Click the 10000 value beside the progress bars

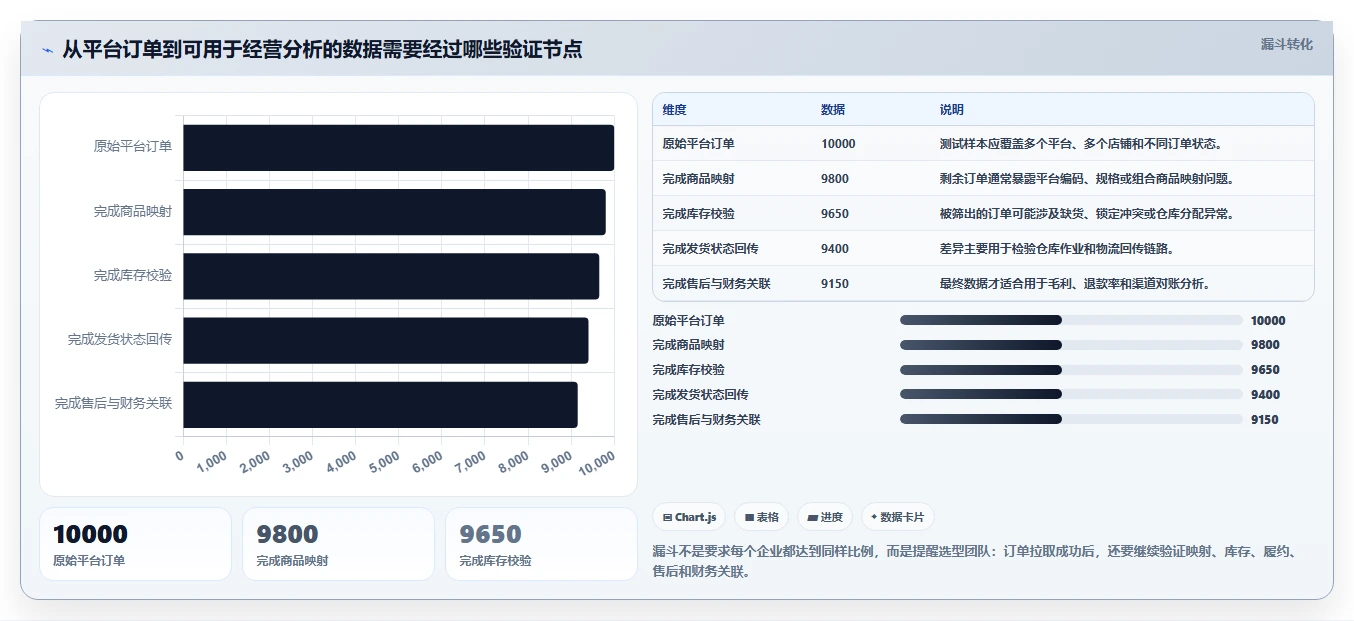(x=1268, y=321)
